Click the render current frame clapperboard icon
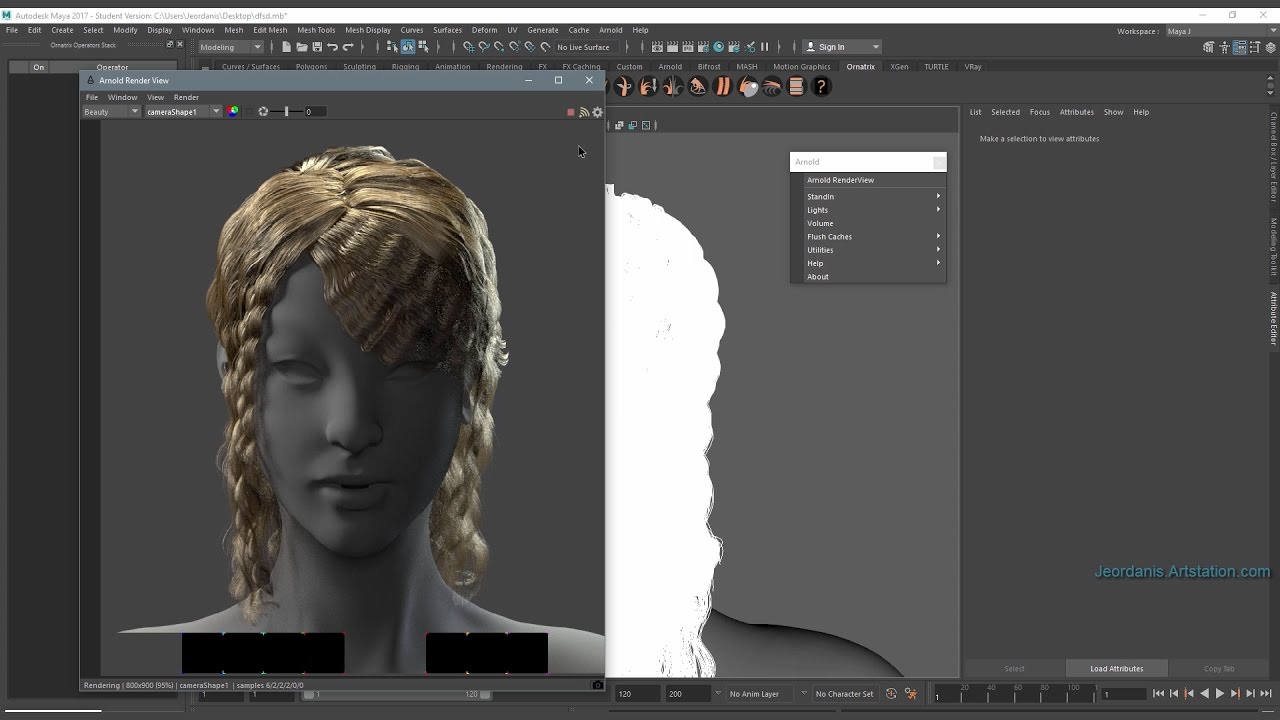The width and height of the screenshot is (1280, 720). click(672, 47)
